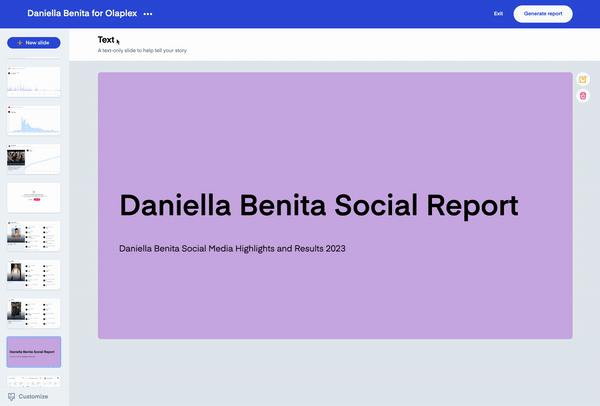Image resolution: width=600 pixels, height=406 pixels.
Task: Click the pink delete slide trash icon
Action: 583,96
